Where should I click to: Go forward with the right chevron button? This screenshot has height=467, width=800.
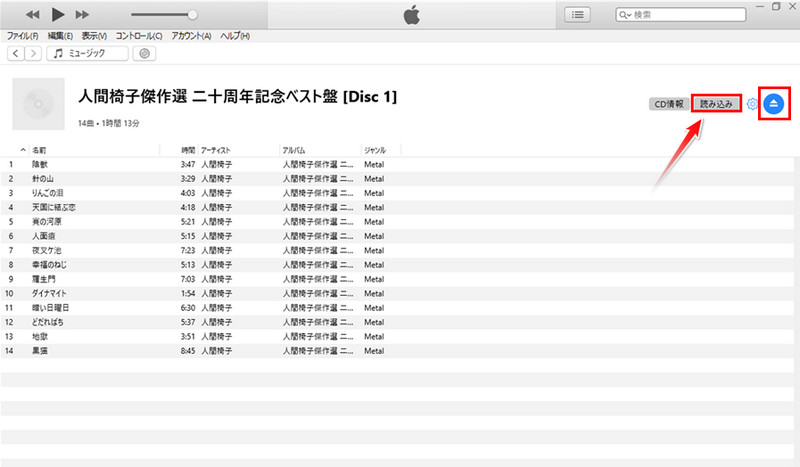[x=33, y=53]
